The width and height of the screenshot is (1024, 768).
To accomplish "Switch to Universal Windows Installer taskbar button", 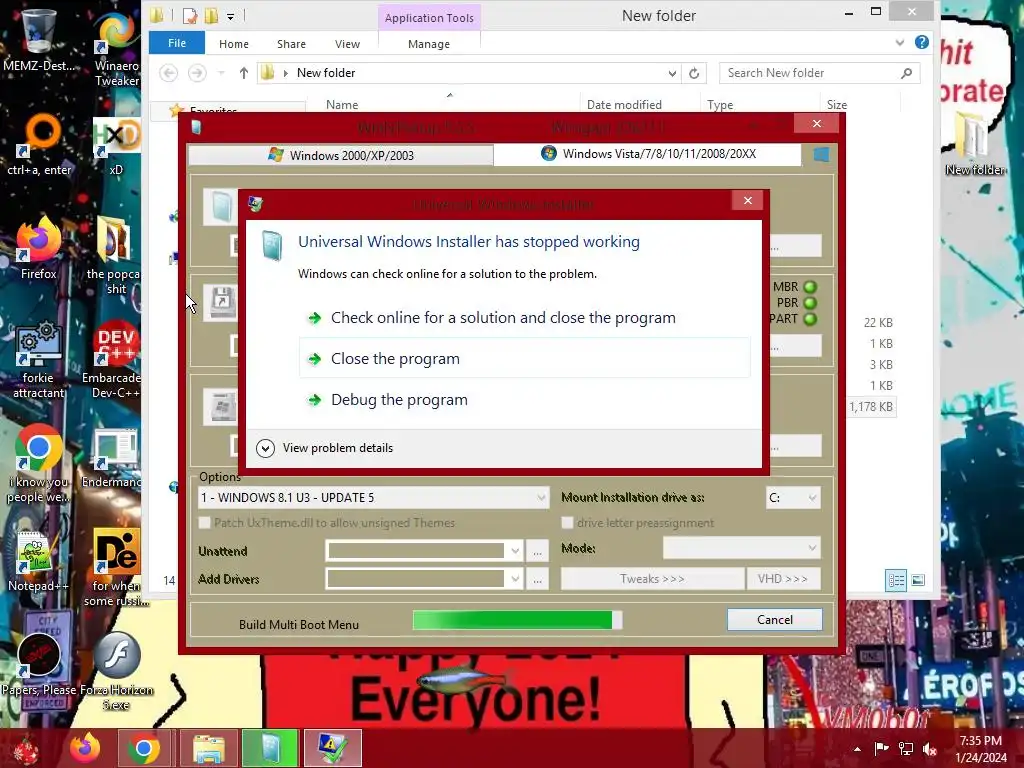I will coord(332,748).
